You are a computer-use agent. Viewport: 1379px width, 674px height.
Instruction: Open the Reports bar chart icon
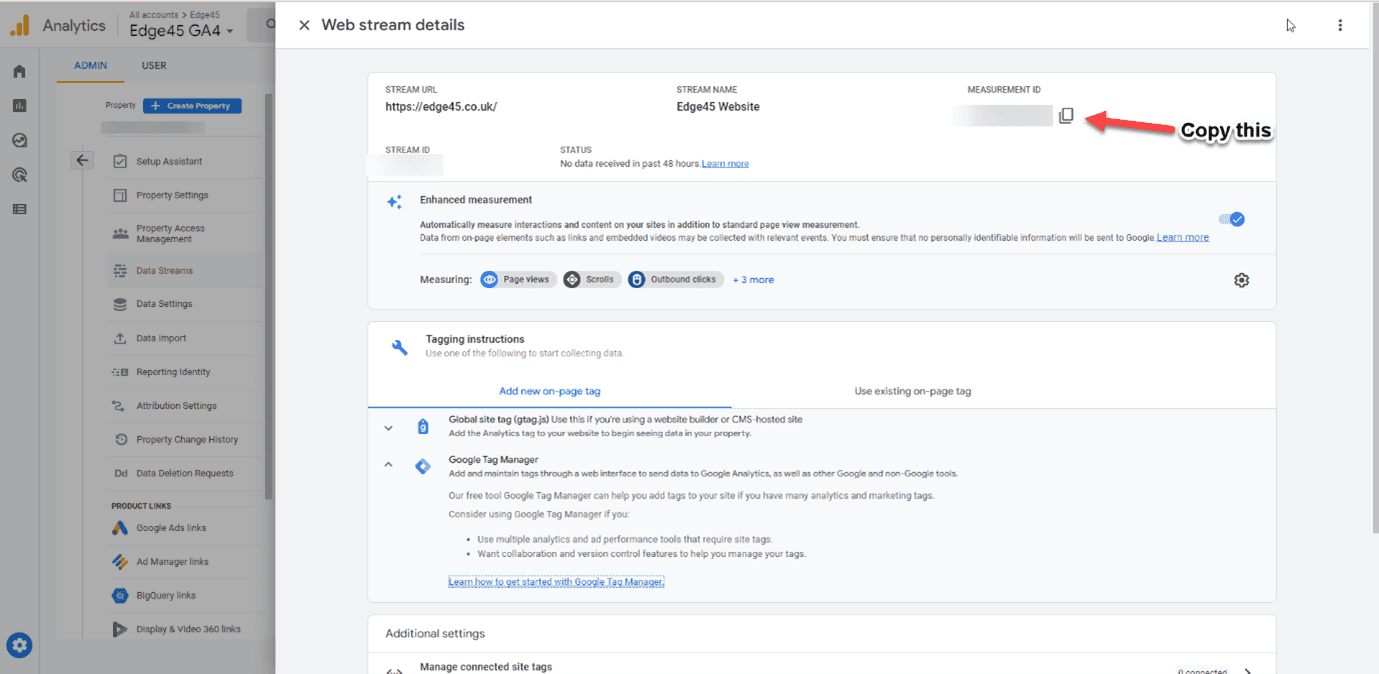[19, 106]
